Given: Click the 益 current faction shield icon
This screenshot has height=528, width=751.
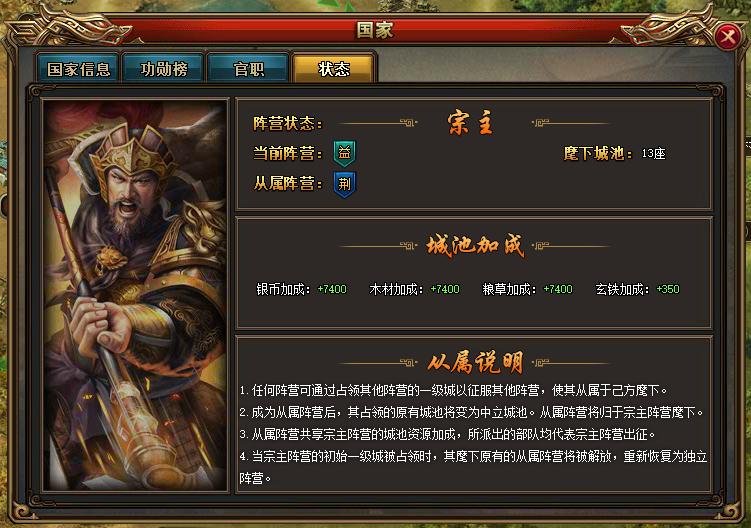Looking at the screenshot, I should tap(344, 153).
